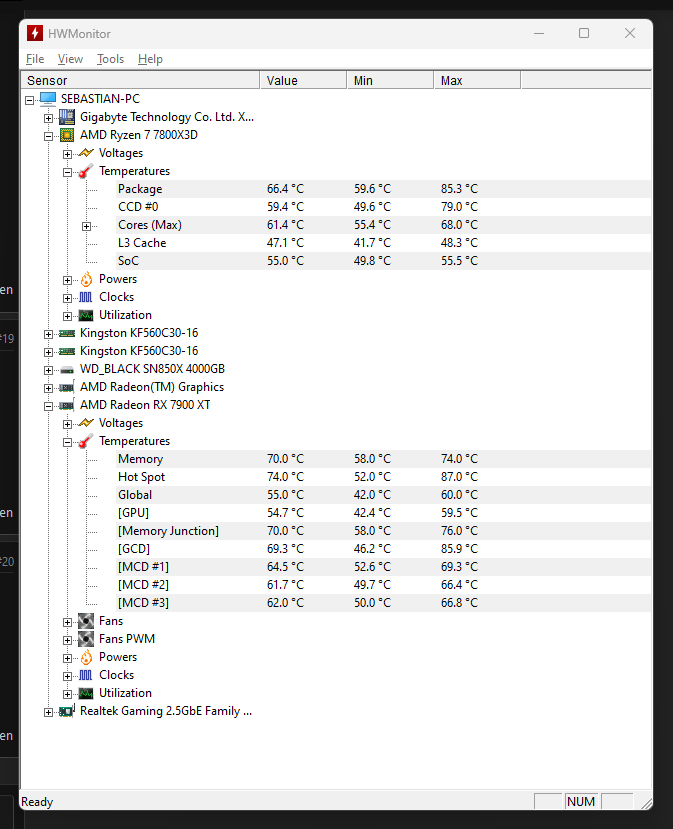
Task: Expand the WD_BLACK SN850X 4000GB node
Action: coord(49,370)
